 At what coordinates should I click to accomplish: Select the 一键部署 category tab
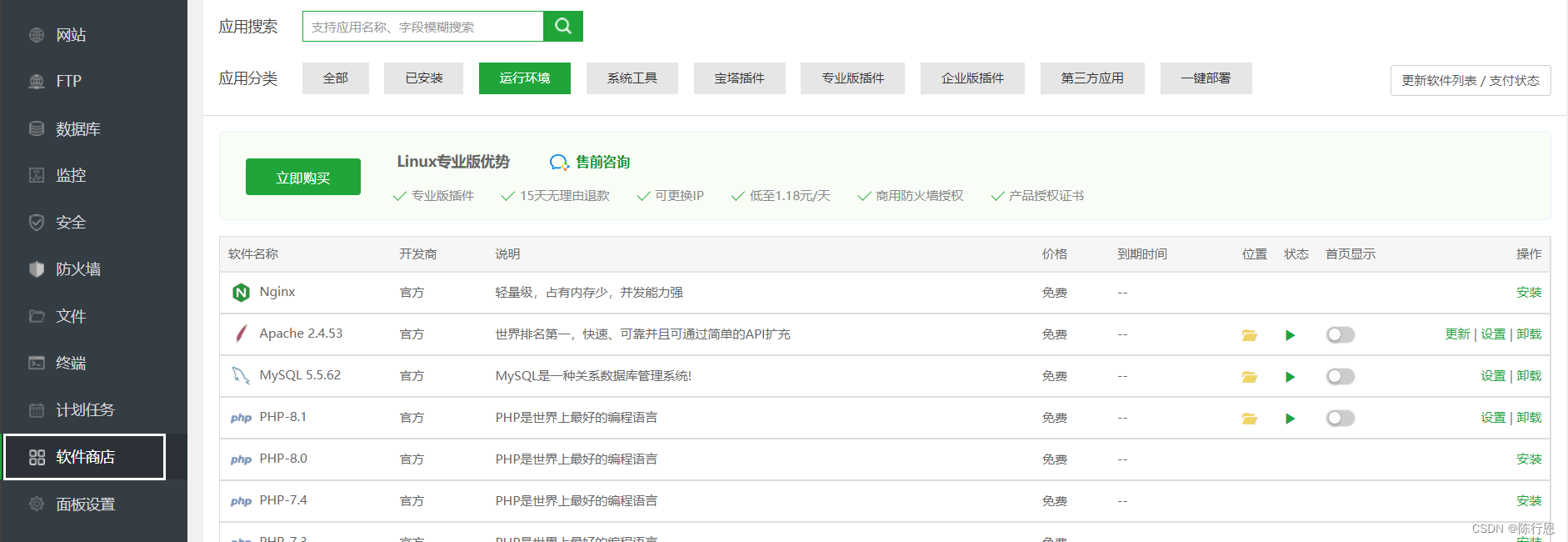1206,78
